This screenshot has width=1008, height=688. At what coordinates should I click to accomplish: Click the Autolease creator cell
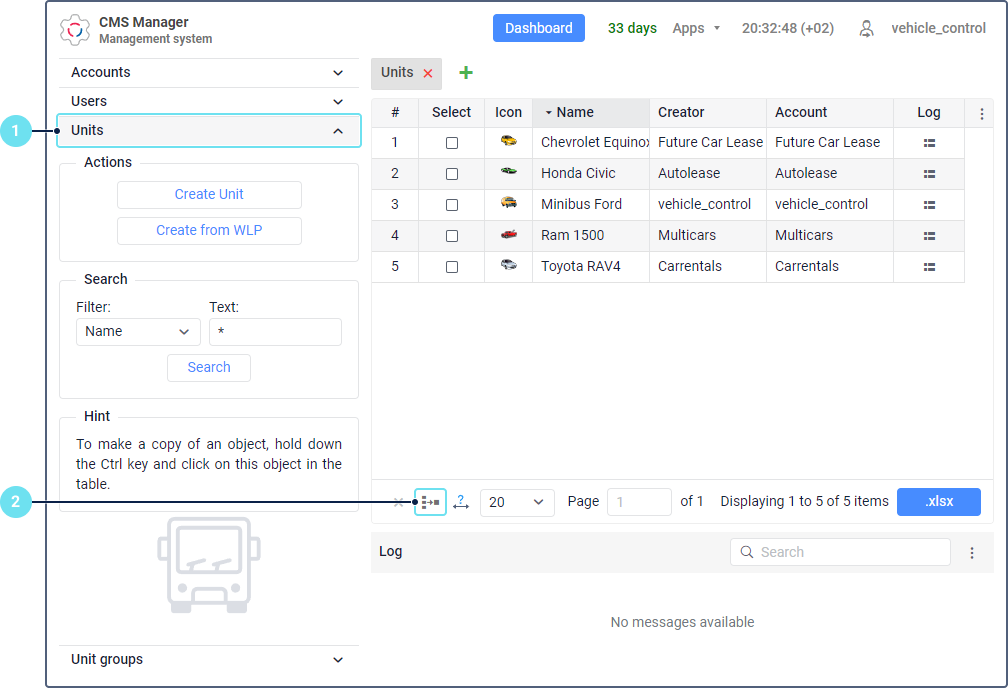point(708,174)
